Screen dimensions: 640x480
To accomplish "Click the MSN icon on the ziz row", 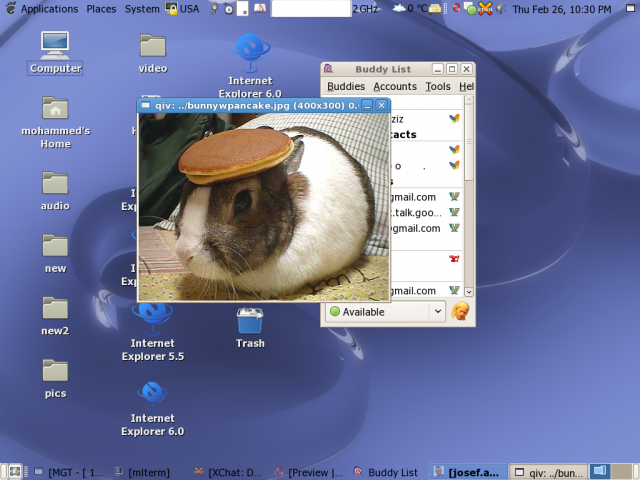I will tap(454, 118).
